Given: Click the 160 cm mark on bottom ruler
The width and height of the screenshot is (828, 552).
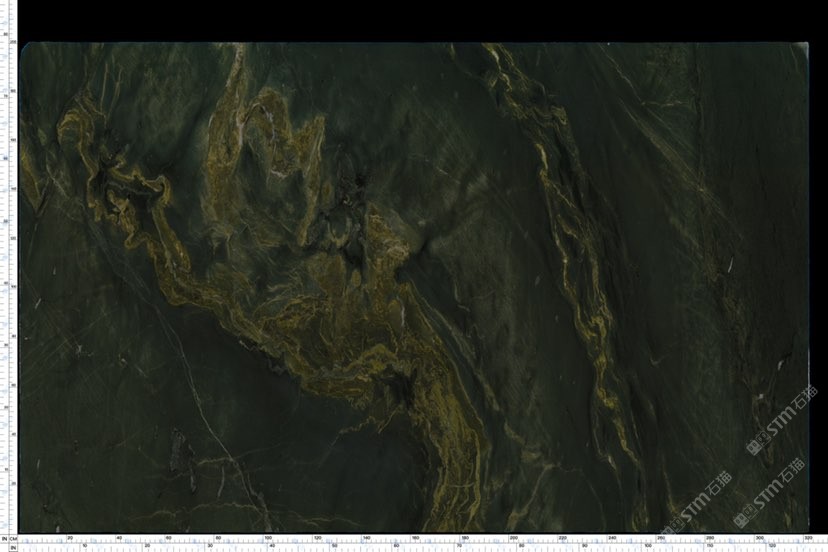Looking at the screenshot, I should coord(415,538).
